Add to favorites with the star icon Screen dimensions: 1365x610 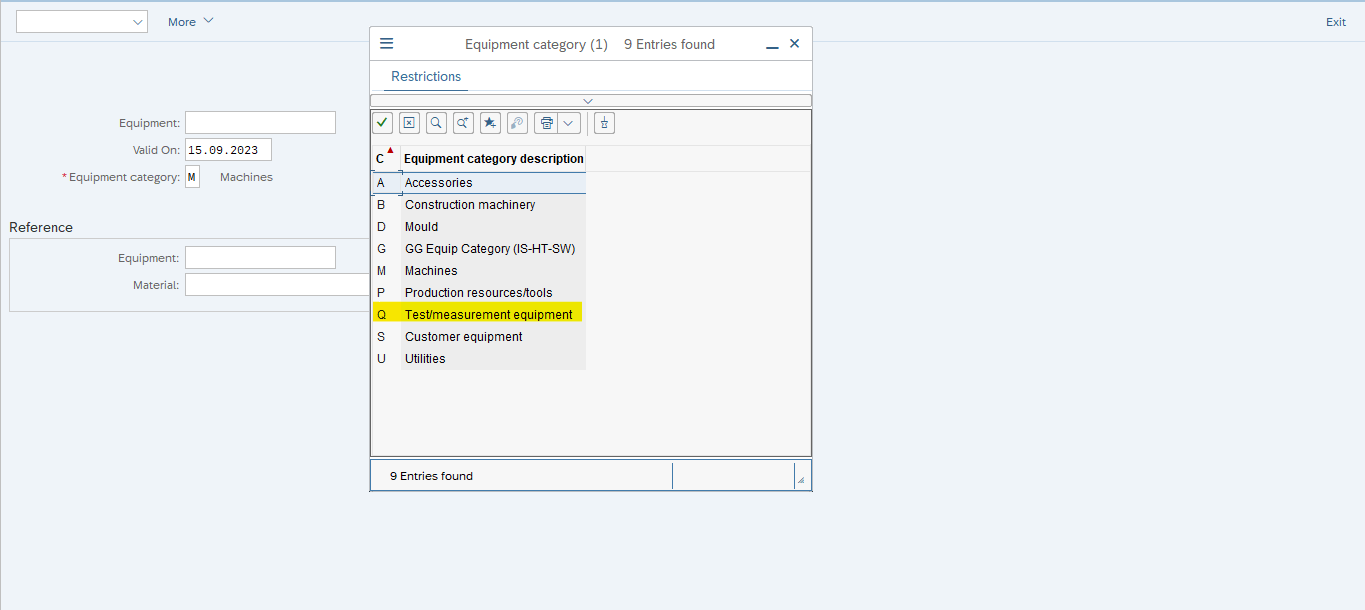tap(490, 123)
